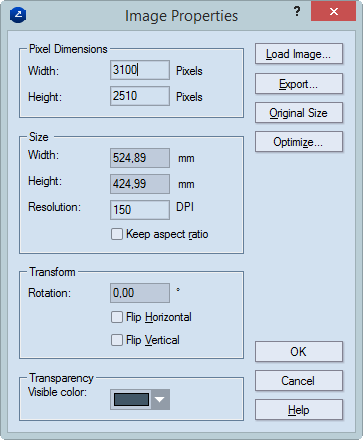363x440 pixels.
Task: Click the Visible color: label
Action: (x=57, y=392)
